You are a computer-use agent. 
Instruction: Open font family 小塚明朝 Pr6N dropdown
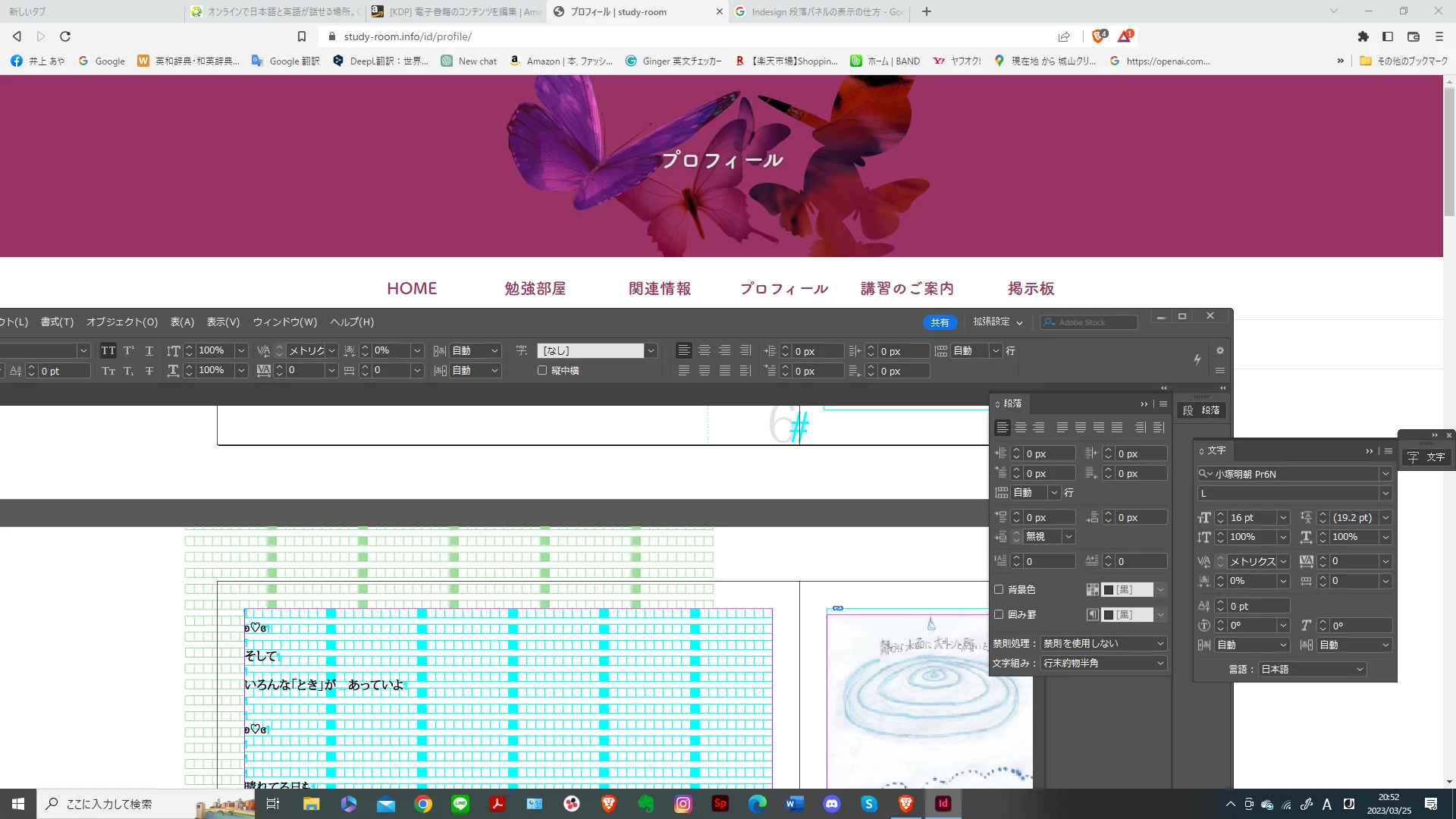click(x=1385, y=474)
